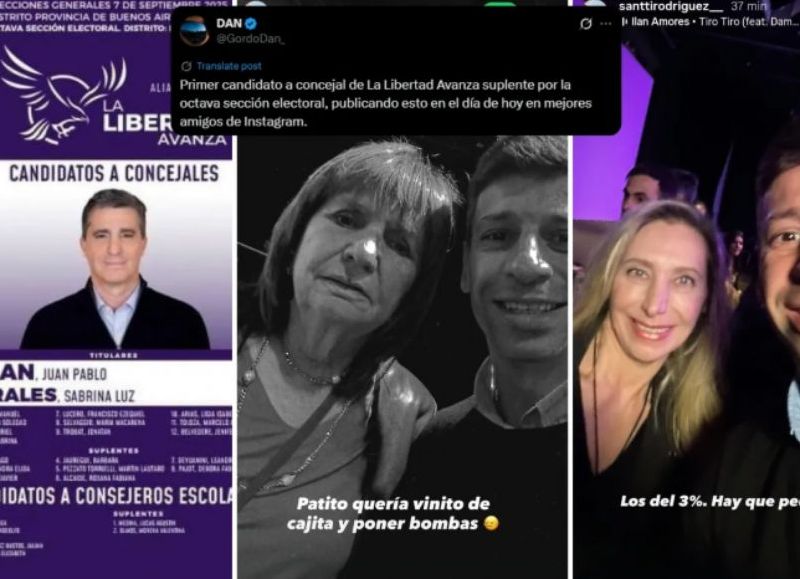Click the 37 min story timestamp
The width and height of the screenshot is (800, 579).
point(748,7)
